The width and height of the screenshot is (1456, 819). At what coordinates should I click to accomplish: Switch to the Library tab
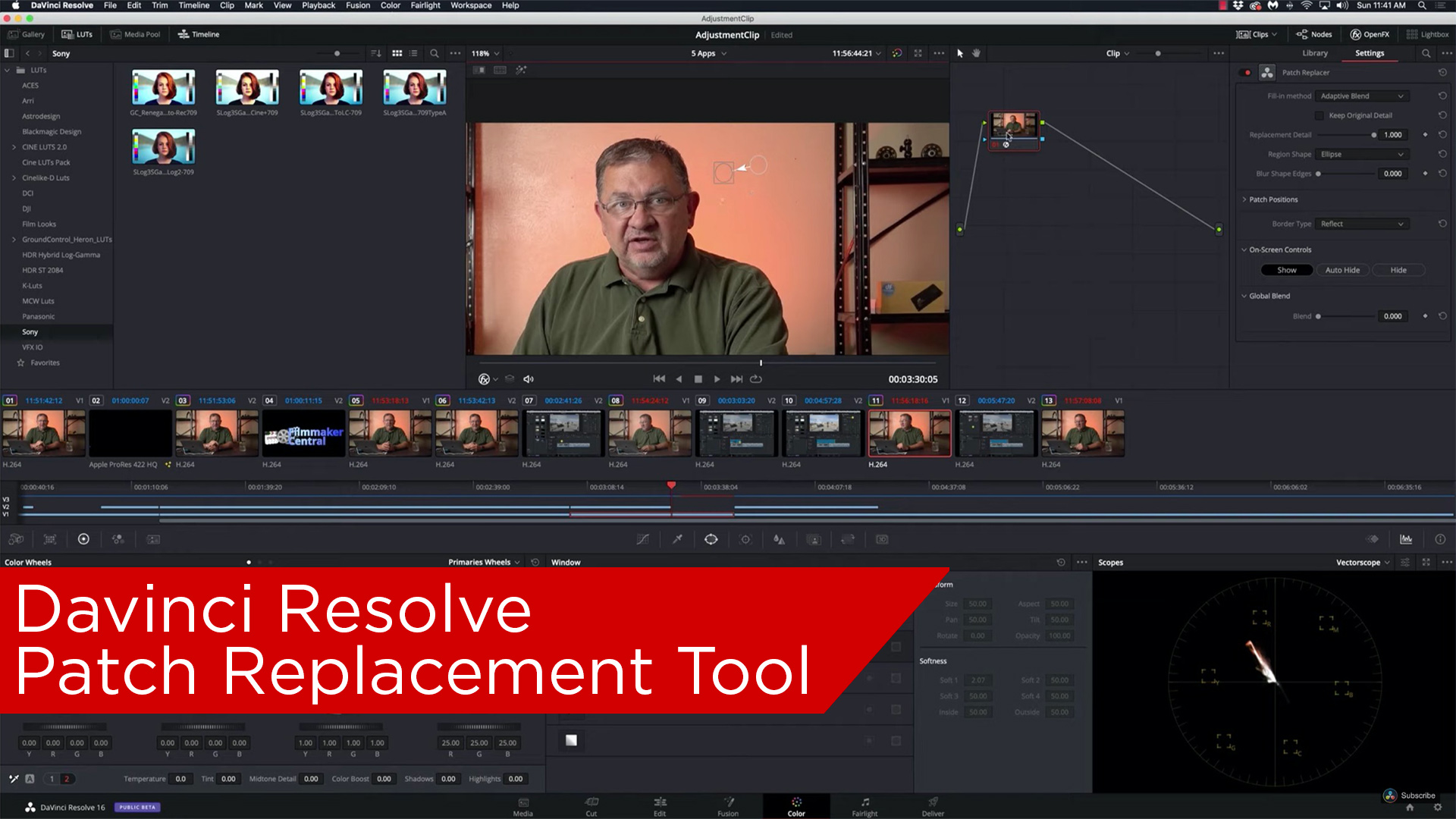[1314, 53]
